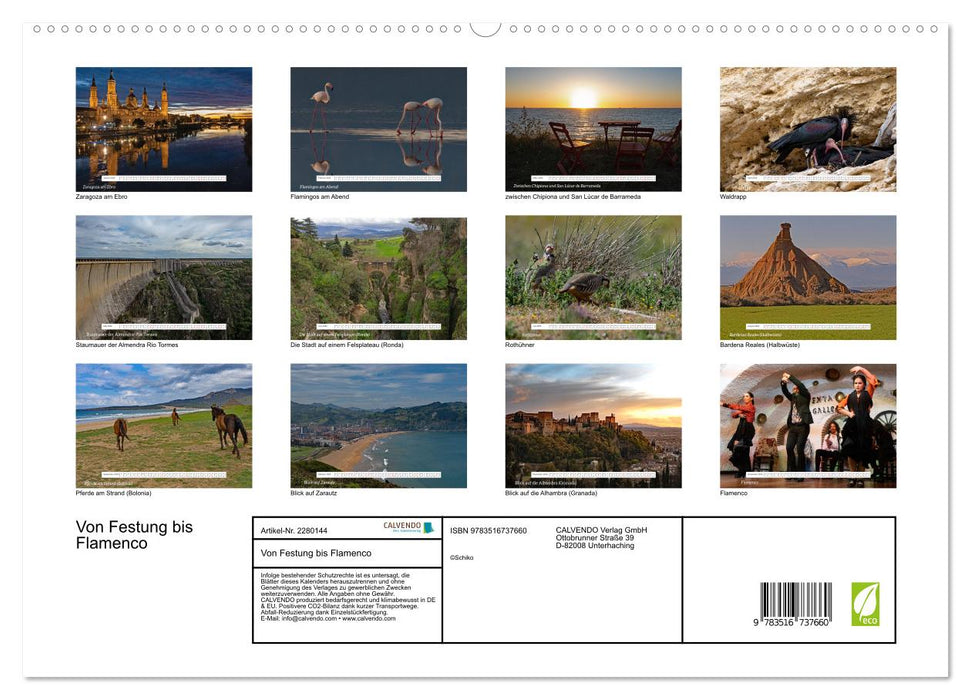Click the ISBN barcode
Image resolution: width=971 pixels, height=700 pixels.
pos(795,604)
